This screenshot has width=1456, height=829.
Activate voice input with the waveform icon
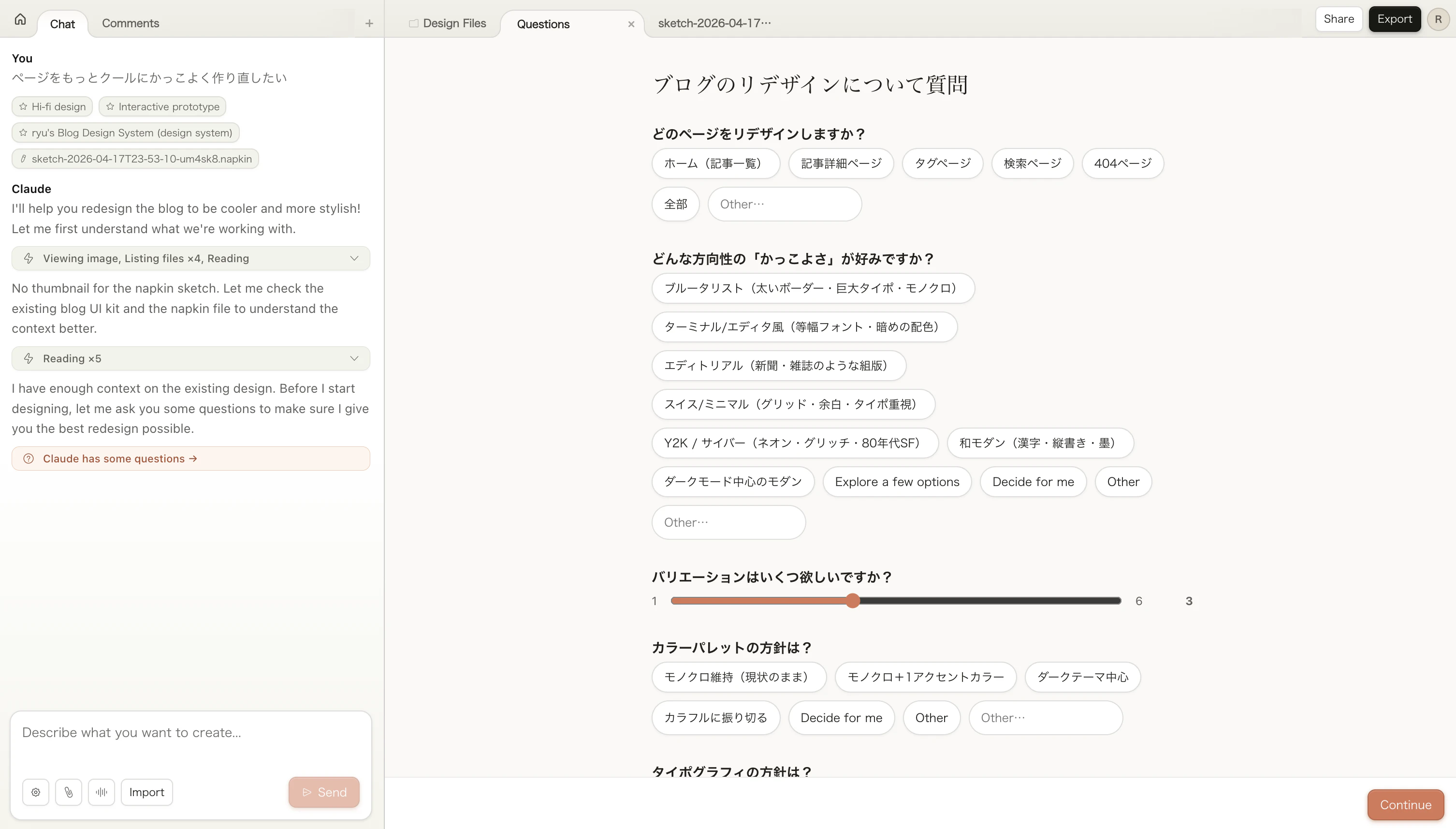coord(102,792)
